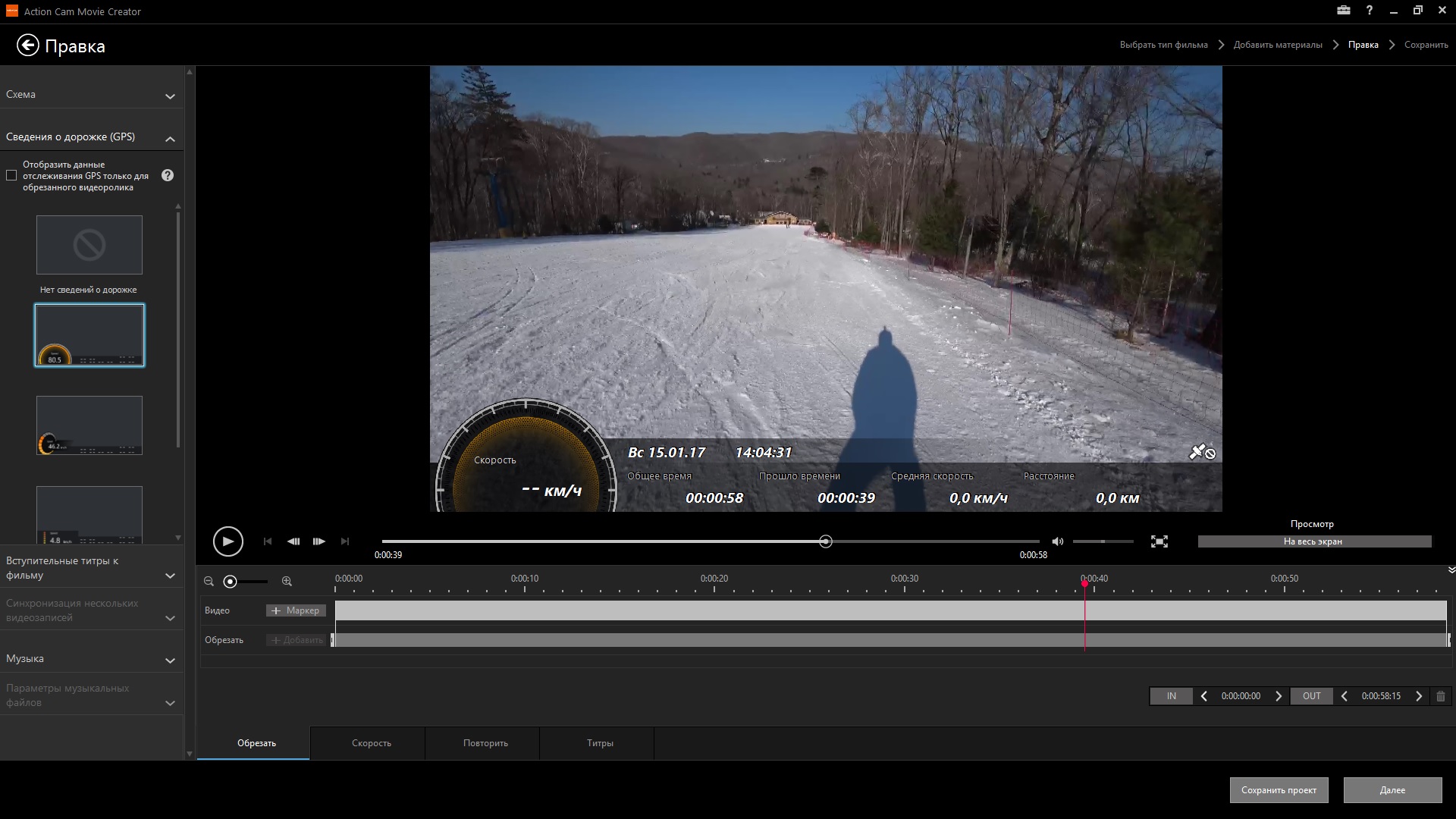Decrease the OUT point time
This screenshot has height=819, width=1456.
click(1344, 696)
